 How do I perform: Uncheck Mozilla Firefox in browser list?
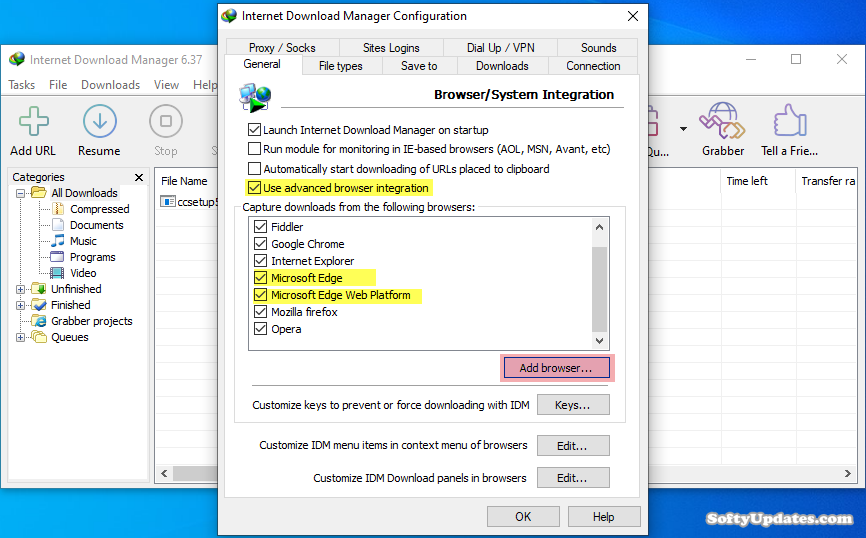[260, 312]
